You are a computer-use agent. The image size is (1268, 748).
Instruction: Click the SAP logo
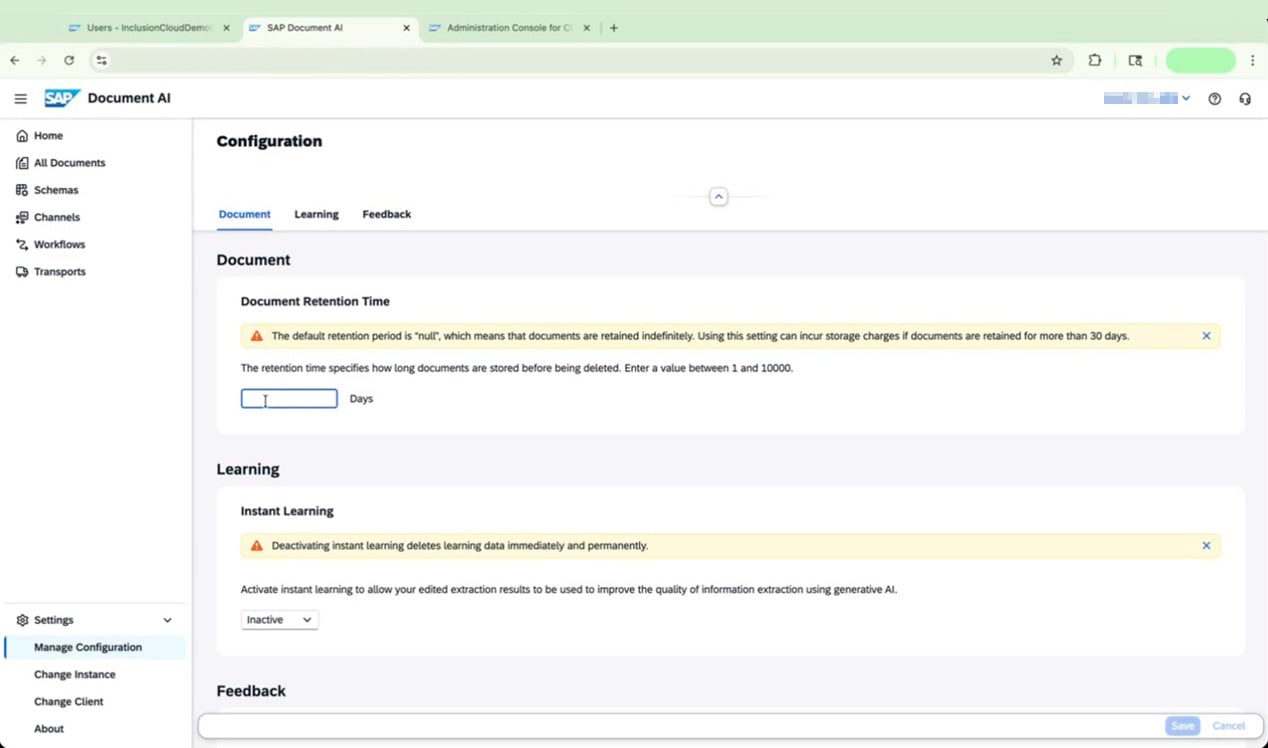point(62,98)
